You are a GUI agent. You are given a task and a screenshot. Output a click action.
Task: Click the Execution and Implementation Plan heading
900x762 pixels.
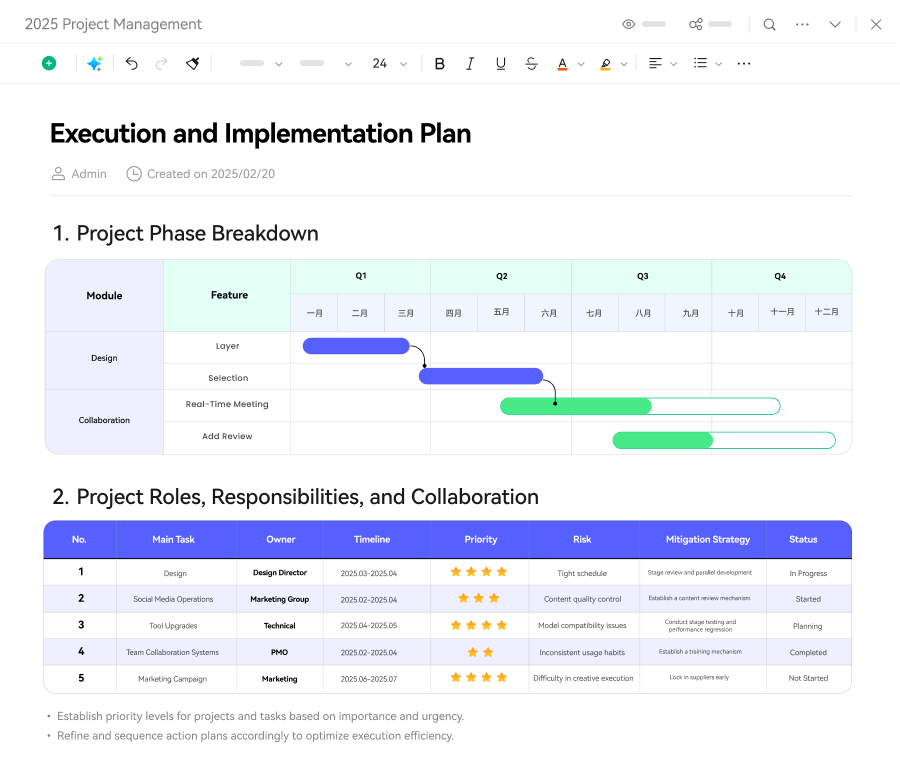261,134
